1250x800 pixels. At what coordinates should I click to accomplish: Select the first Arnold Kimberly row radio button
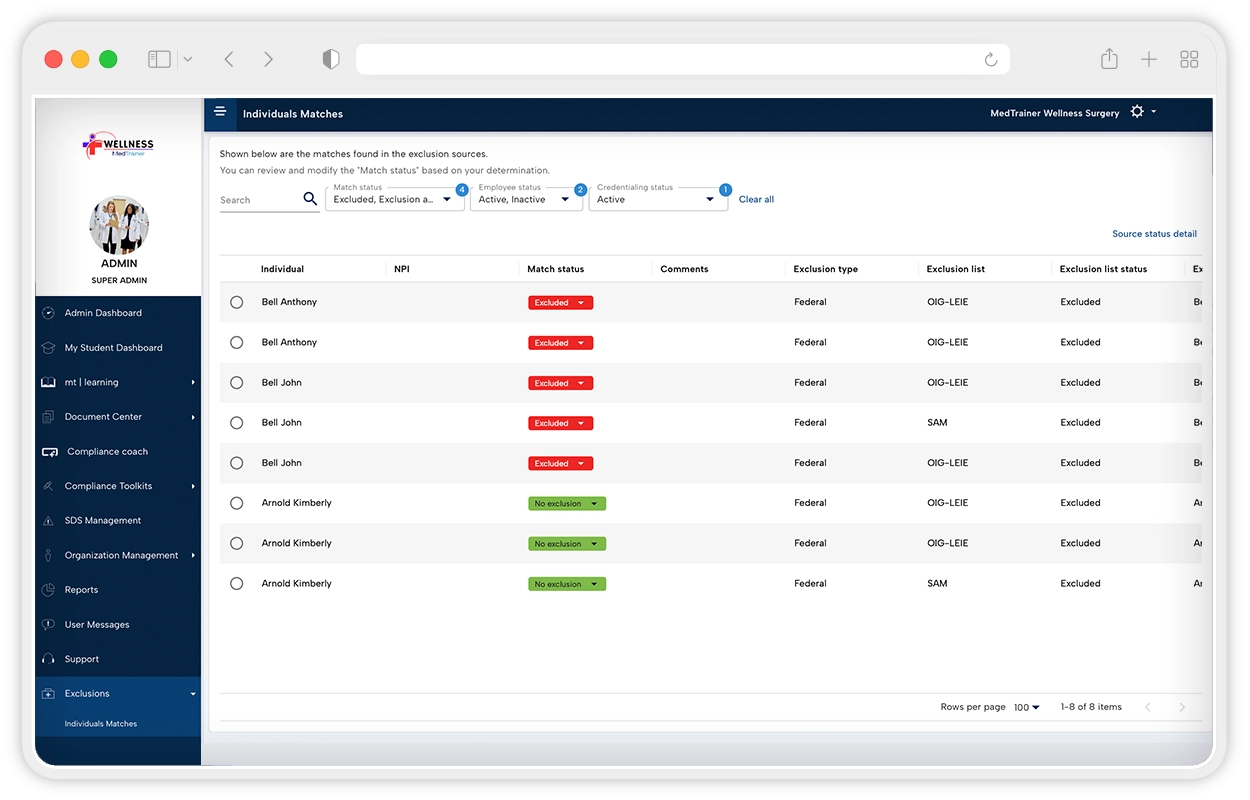pos(237,503)
